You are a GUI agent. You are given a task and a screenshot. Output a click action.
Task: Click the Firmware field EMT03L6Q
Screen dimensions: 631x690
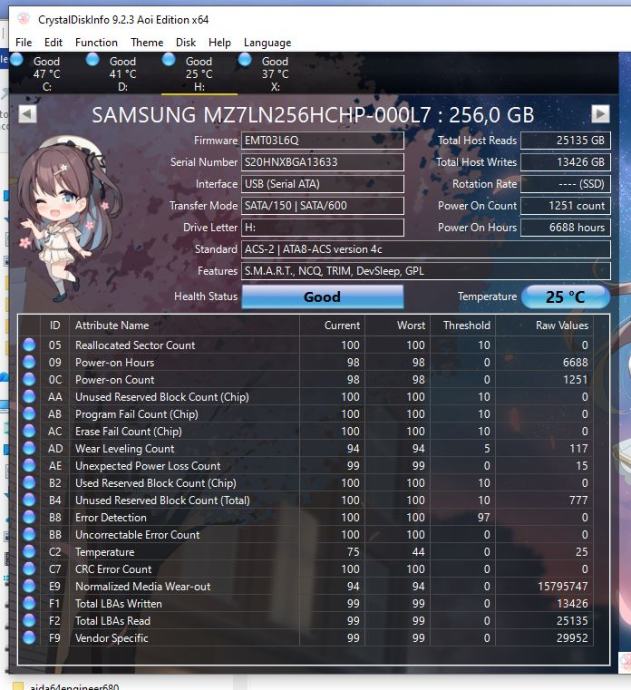pos(323,140)
